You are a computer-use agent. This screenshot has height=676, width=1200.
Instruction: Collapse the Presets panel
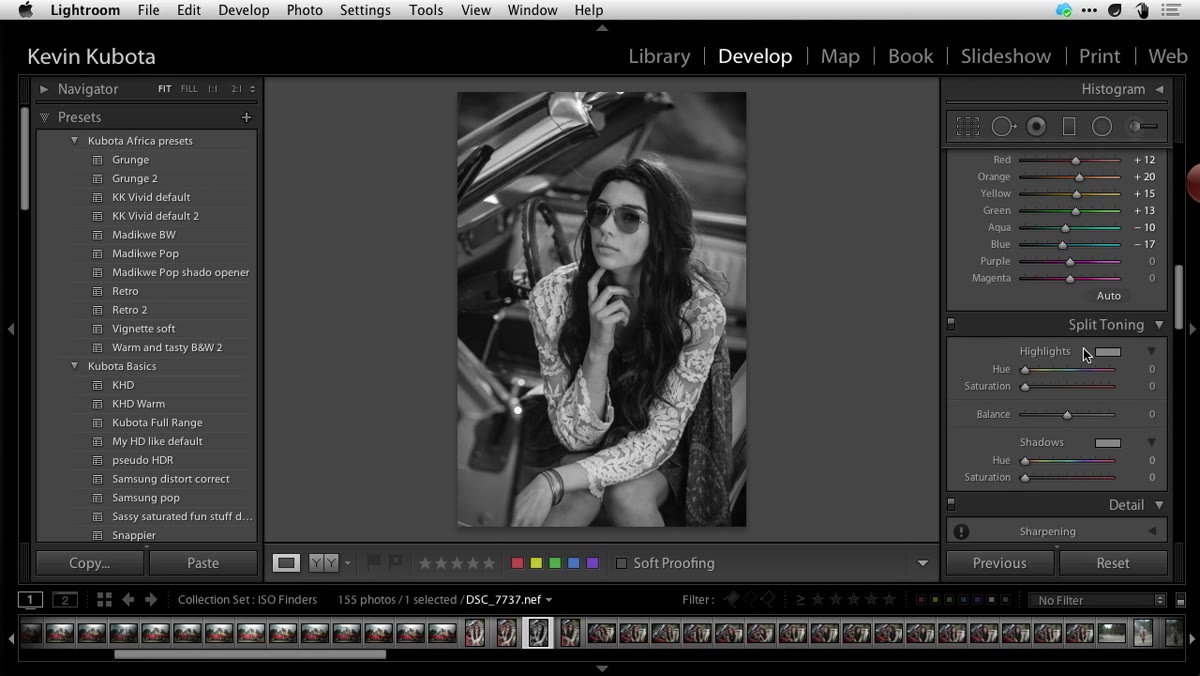(44, 117)
